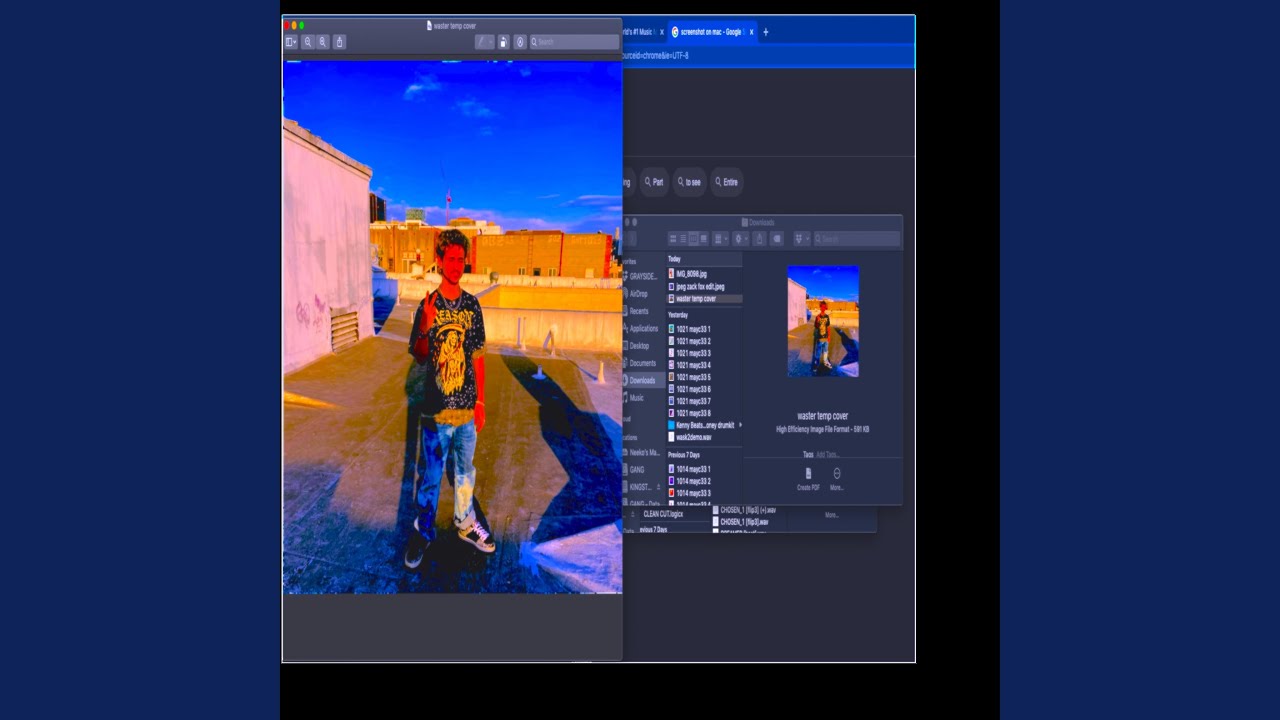This screenshot has width=1280, height=720.
Task: Focus Finder Downloads Search field
Action: pos(857,239)
